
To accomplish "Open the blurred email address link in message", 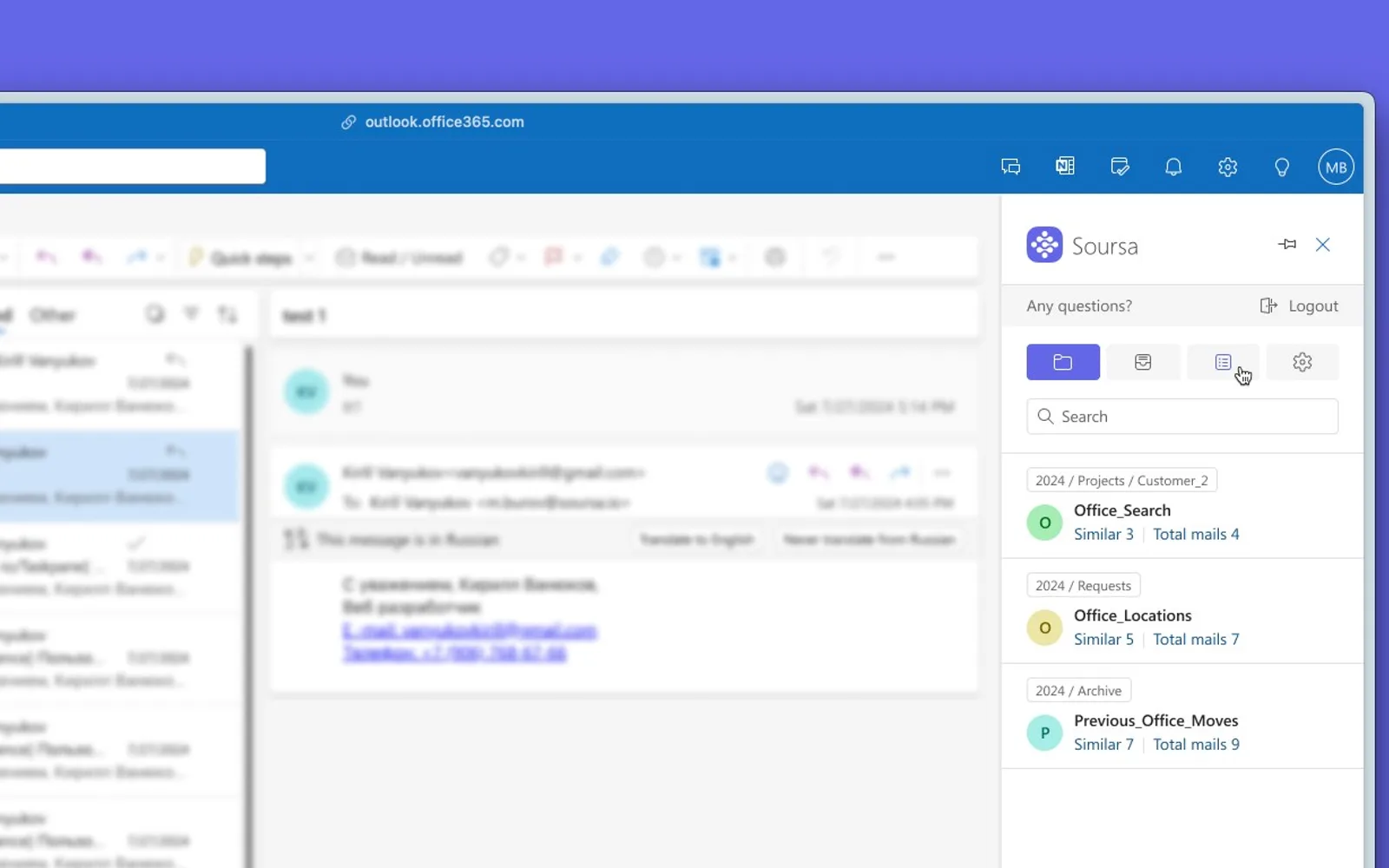I will pos(470,631).
